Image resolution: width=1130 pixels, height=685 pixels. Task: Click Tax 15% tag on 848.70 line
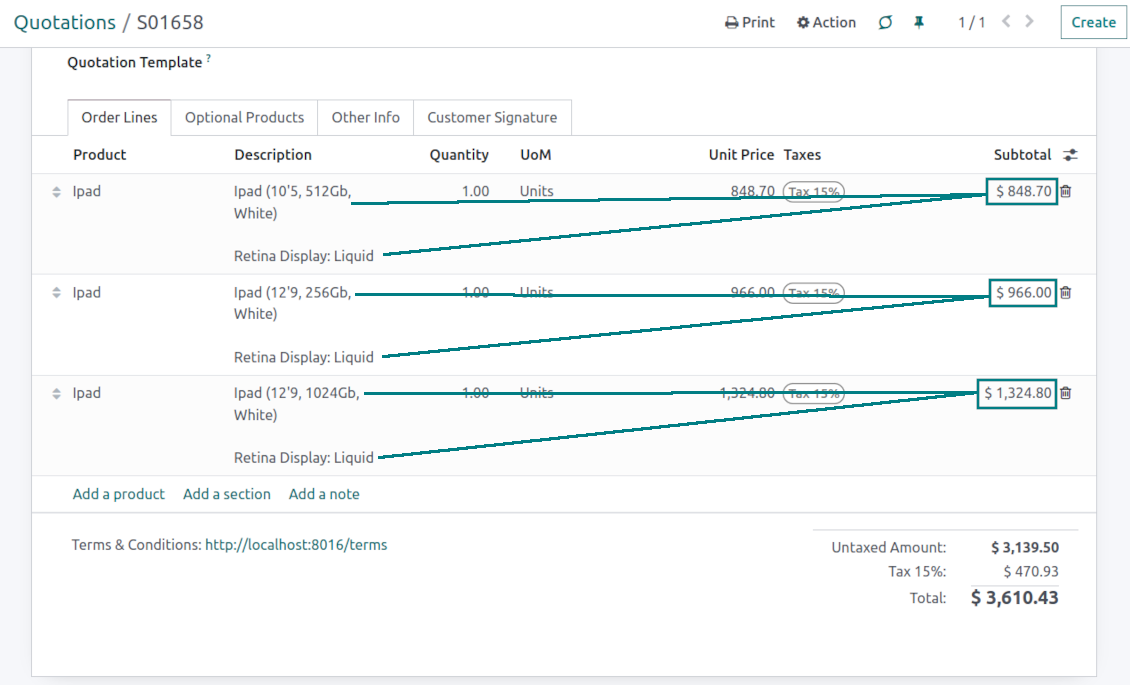click(814, 192)
